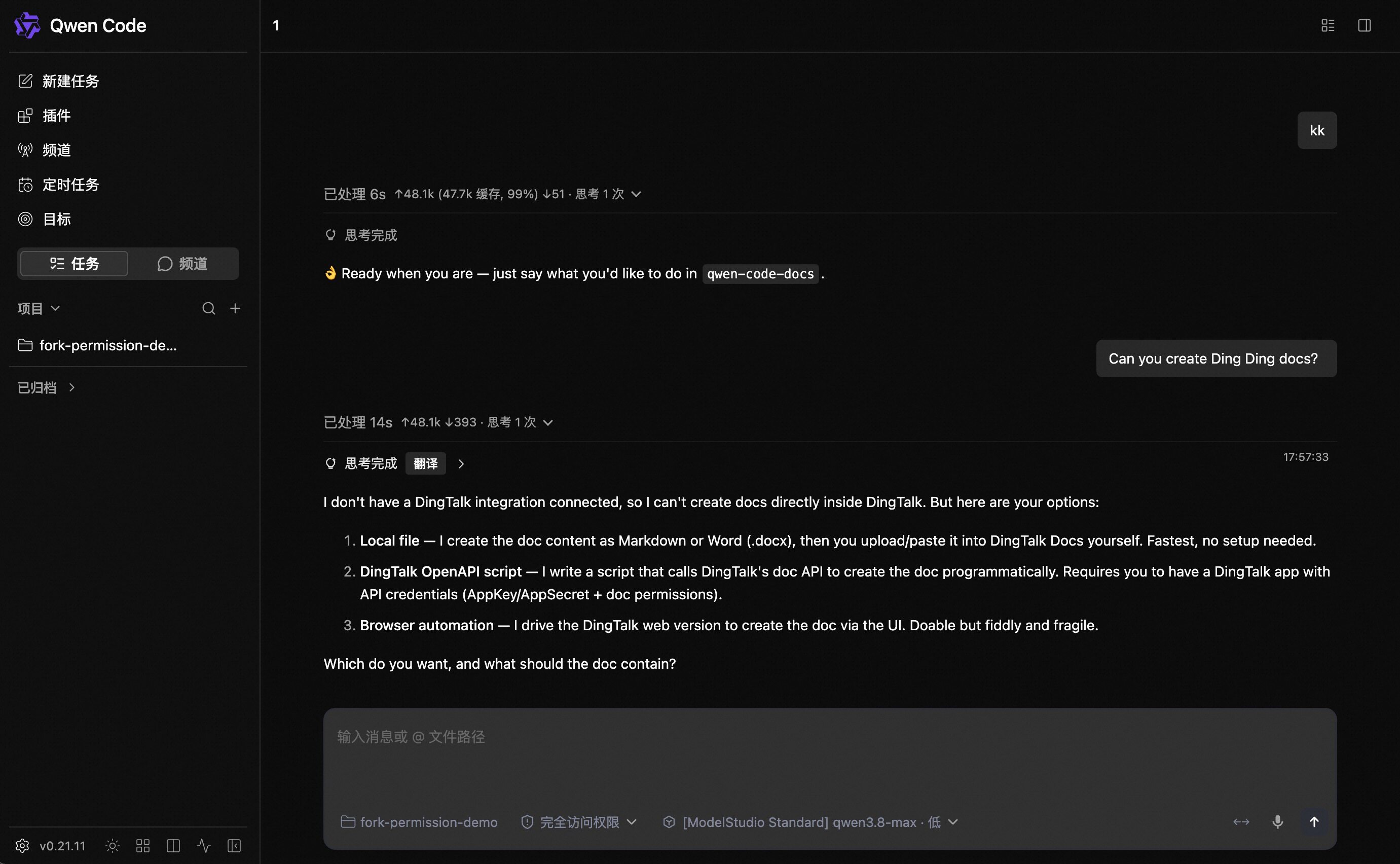Open 新建任务 to create a new task
Viewport: 1400px width, 864px height.
point(128,81)
